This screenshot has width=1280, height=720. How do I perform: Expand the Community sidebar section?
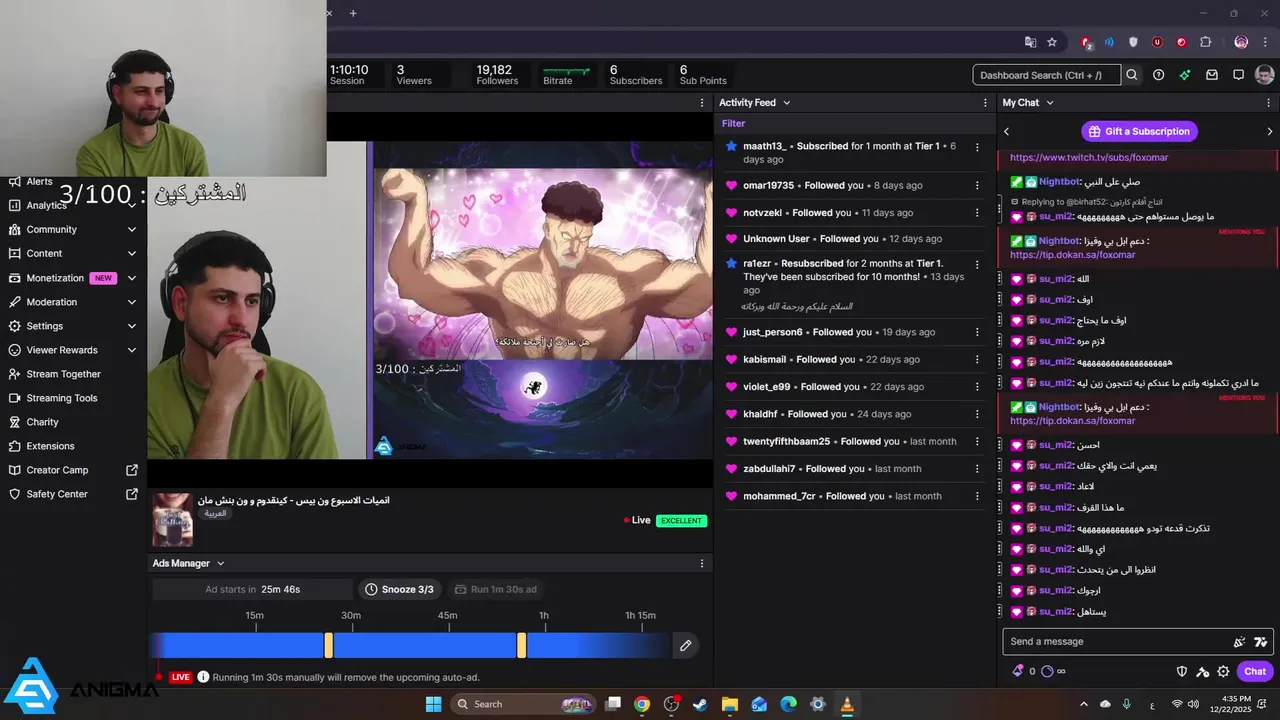[x=132, y=229]
